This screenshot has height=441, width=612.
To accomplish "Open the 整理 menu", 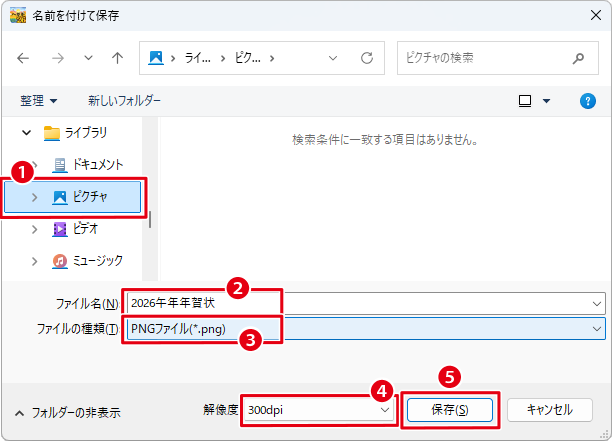I will [39, 101].
